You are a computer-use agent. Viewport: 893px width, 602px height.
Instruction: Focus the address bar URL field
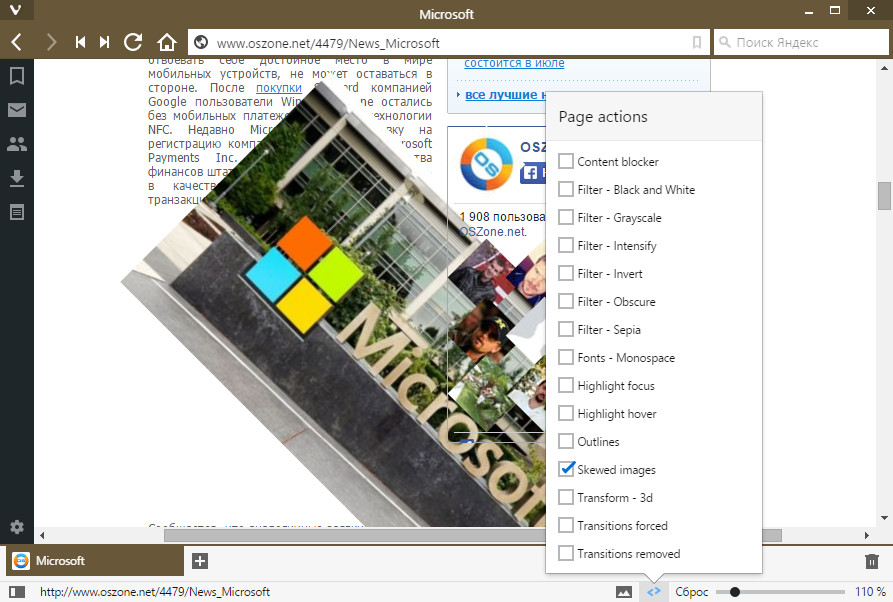pos(449,43)
